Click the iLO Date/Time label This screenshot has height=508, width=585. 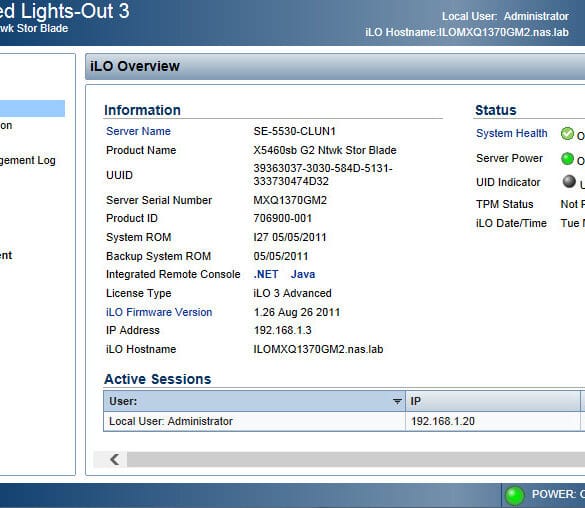511,223
